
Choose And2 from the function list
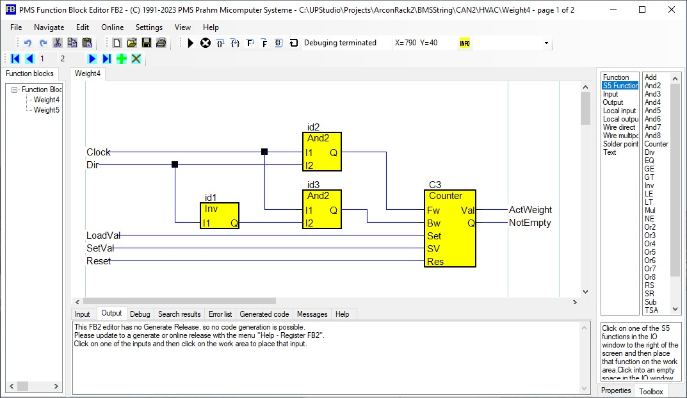point(652,85)
